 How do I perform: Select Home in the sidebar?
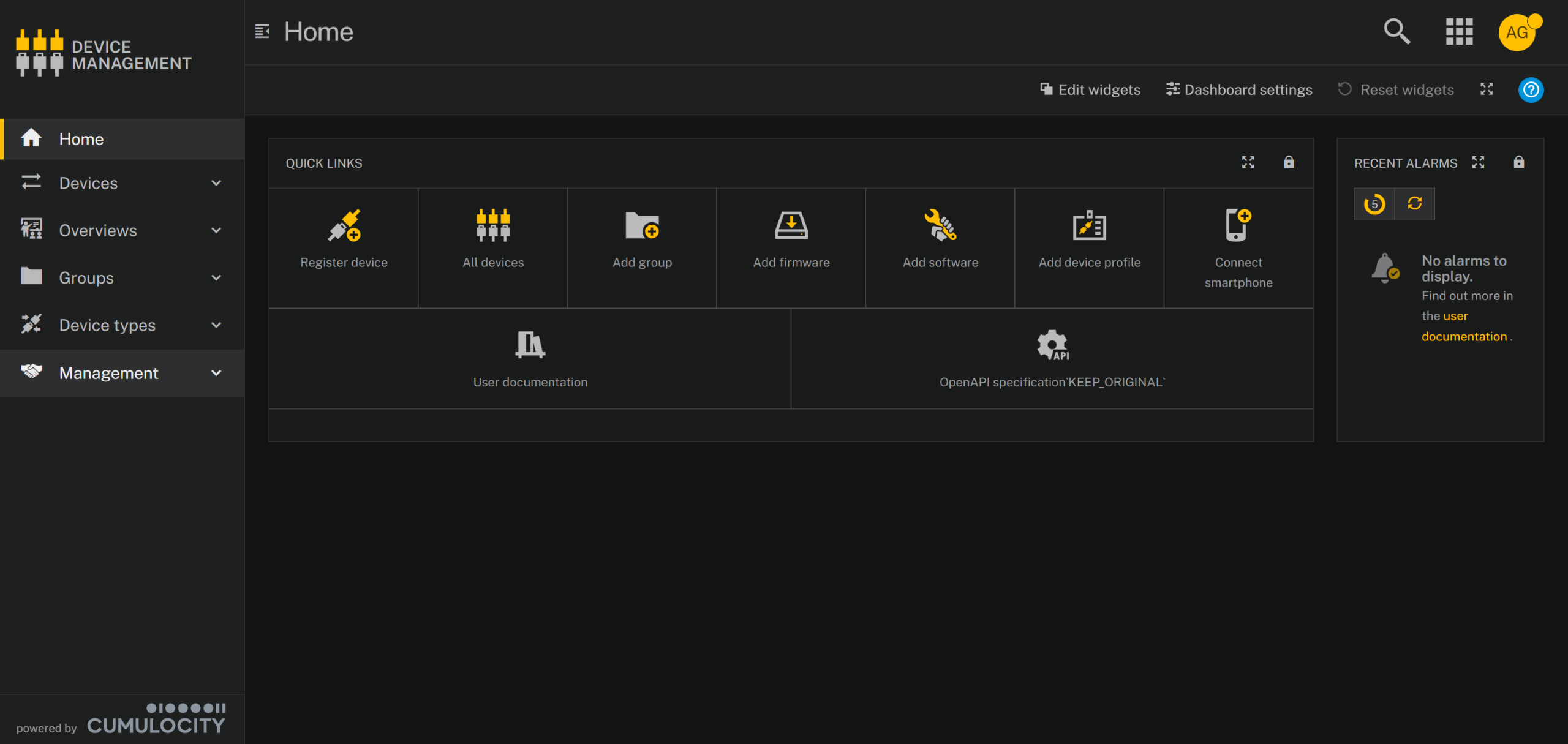pyautogui.click(x=81, y=139)
